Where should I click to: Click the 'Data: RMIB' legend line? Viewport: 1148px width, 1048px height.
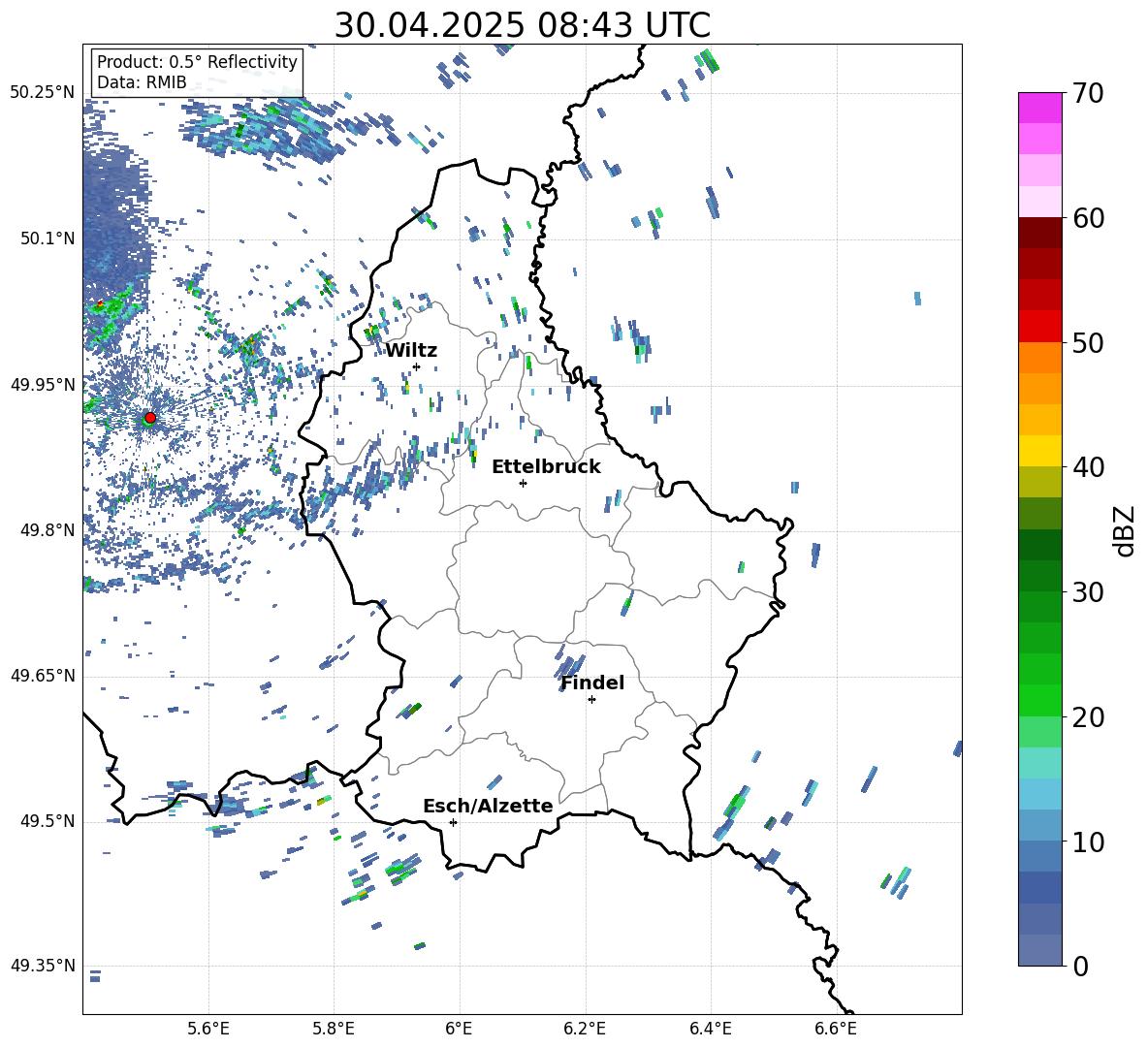point(142,82)
